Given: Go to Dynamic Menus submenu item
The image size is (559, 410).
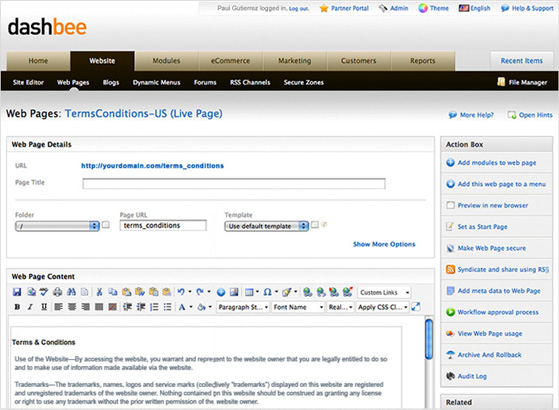Looking at the screenshot, I should [x=157, y=82].
